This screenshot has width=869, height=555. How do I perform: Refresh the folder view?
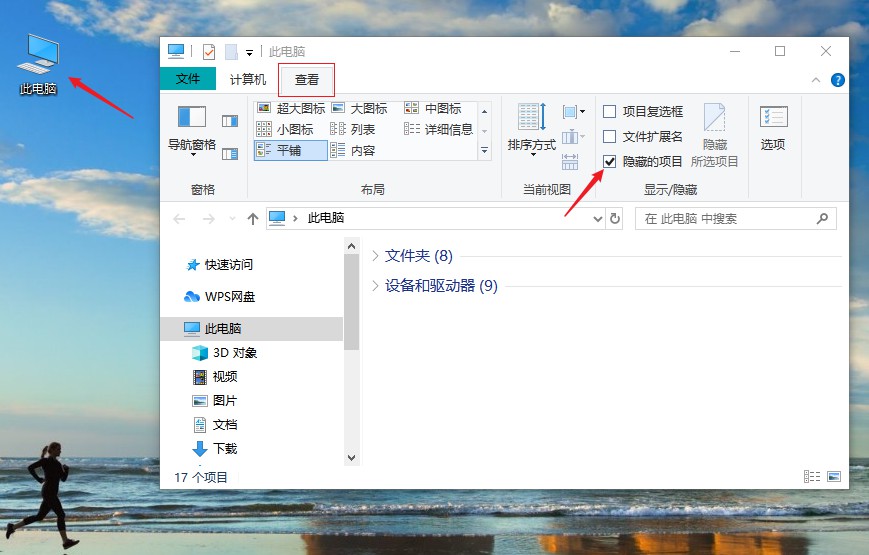[x=615, y=219]
